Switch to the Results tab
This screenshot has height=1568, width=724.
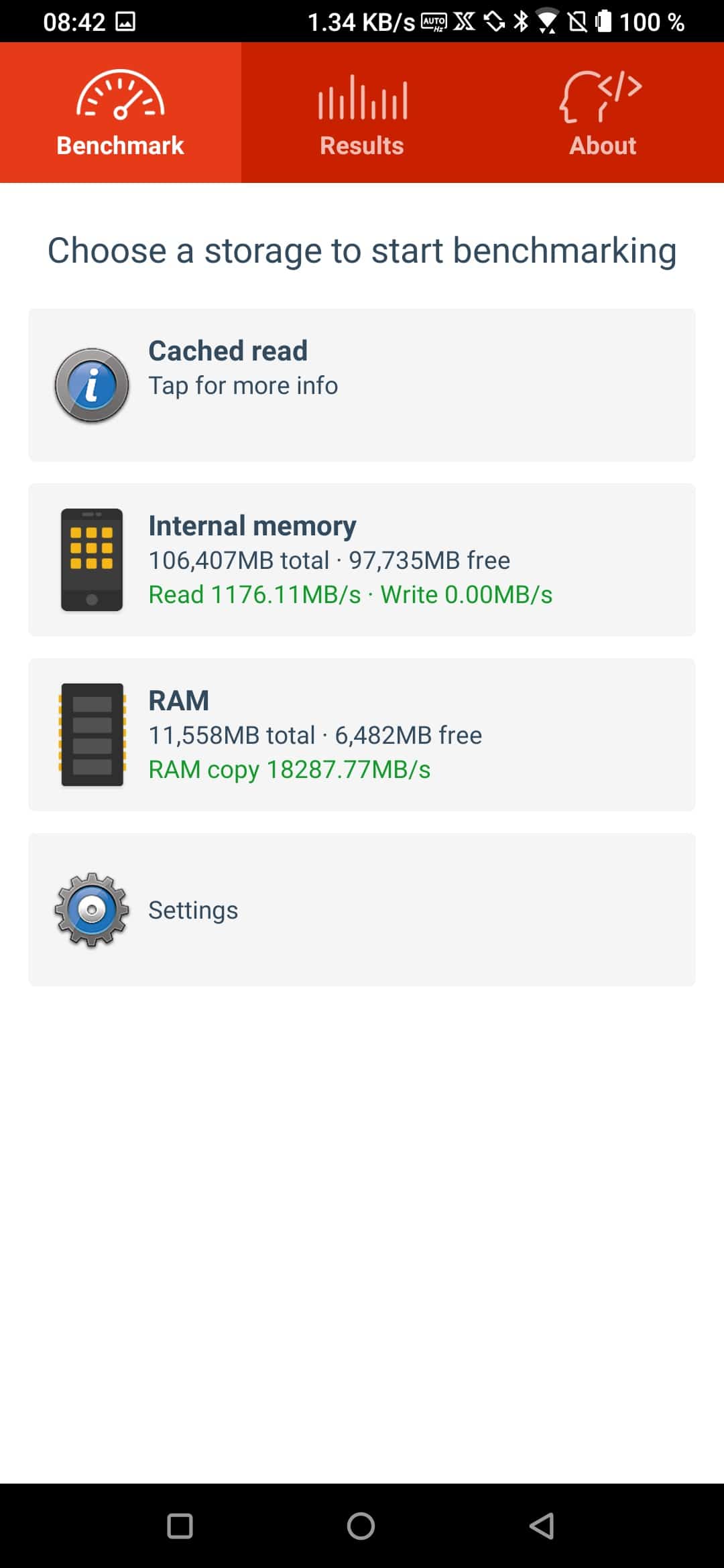362,113
